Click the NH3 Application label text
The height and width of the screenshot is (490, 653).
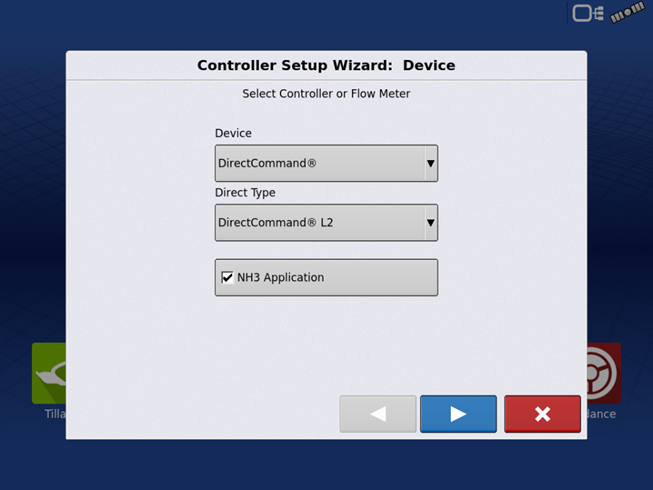point(280,277)
